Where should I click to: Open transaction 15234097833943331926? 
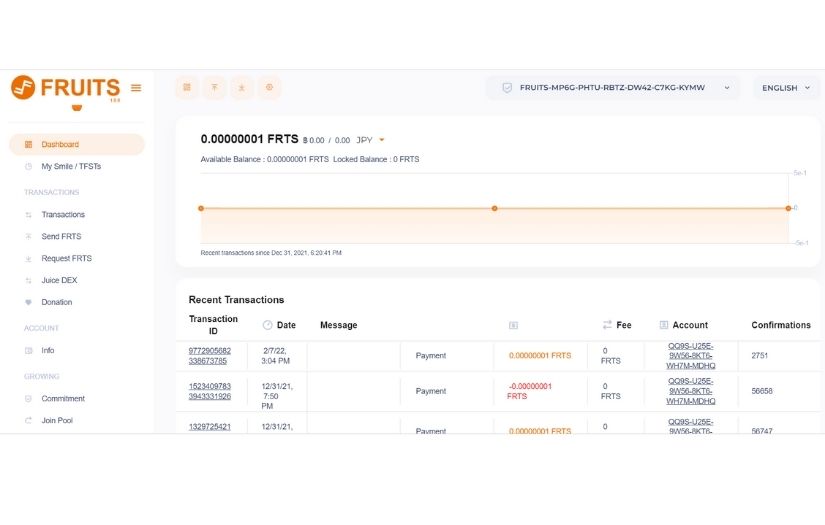tap(209, 391)
